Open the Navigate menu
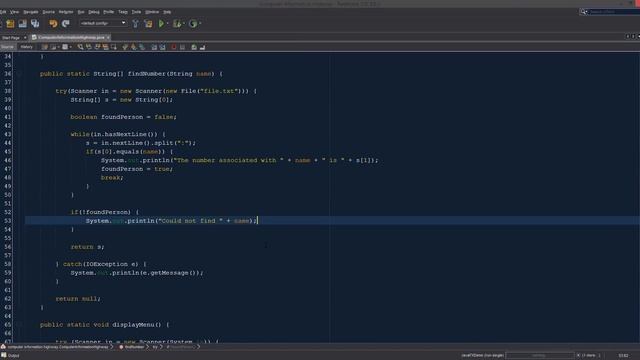Viewport: 640px width, 360px height. [31, 12]
